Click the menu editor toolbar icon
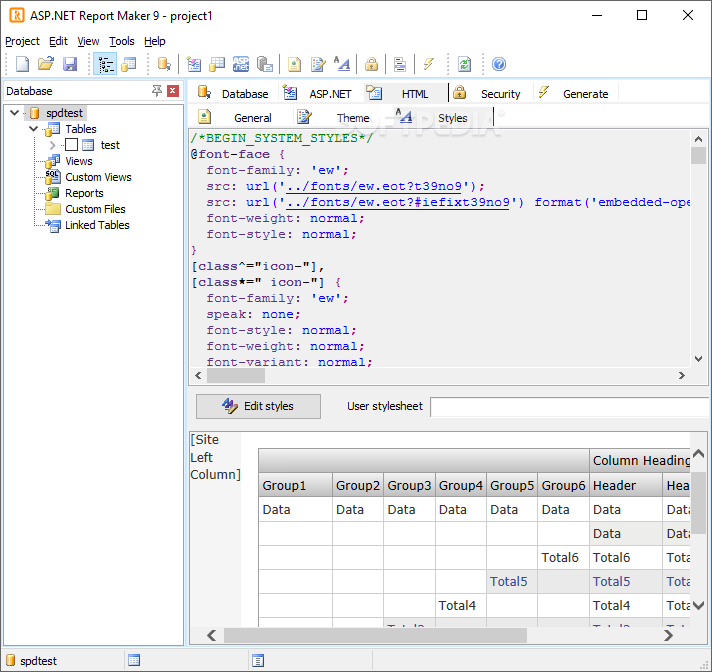The height and width of the screenshot is (672, 712). coord(400,64)
